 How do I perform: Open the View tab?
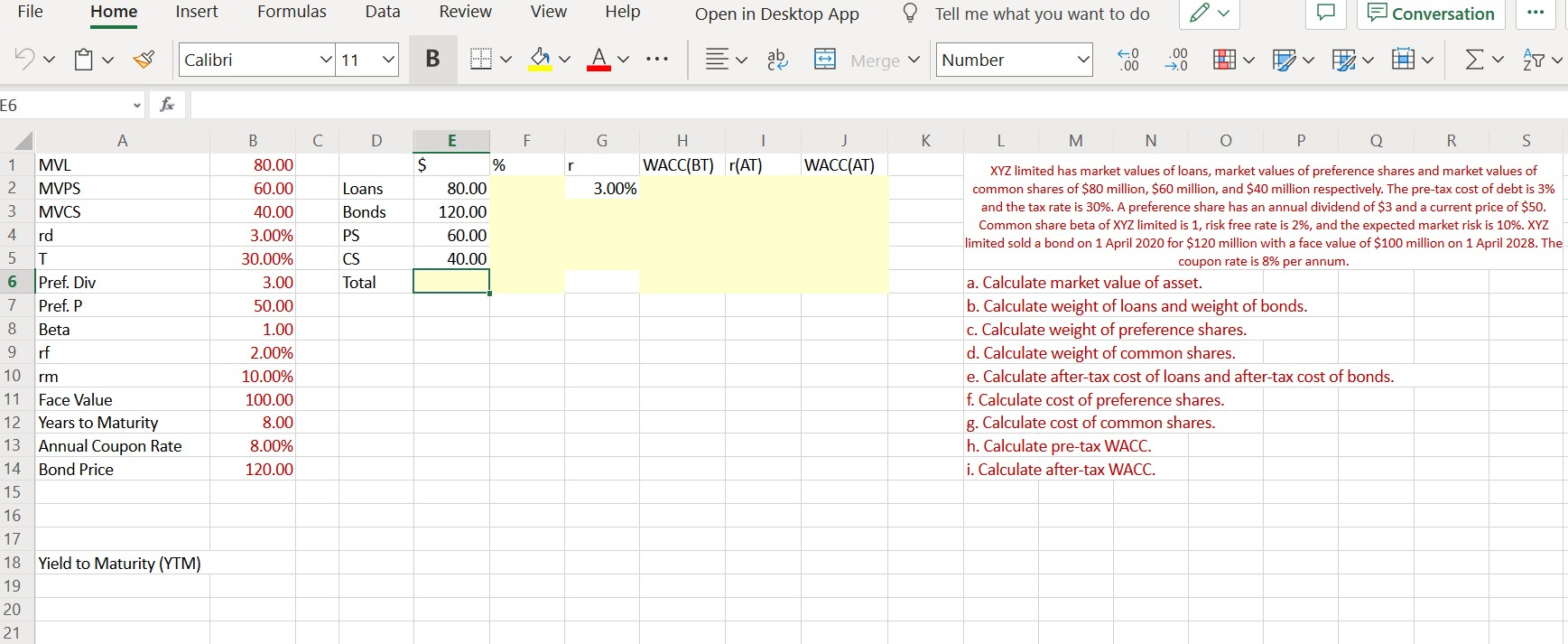point(549,12)
